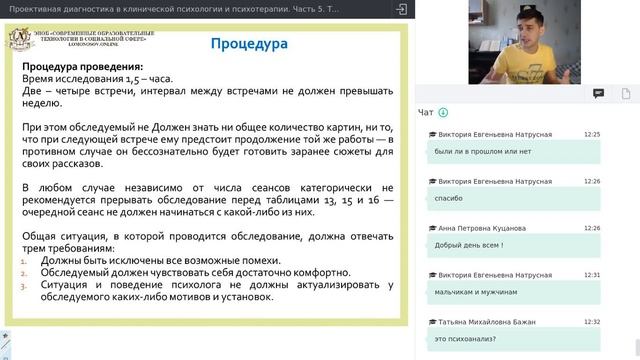Click graduation cap icon beside 'спасибо' sender
The width and height of the screenshot is (640, 360).
tap(433, 181)
